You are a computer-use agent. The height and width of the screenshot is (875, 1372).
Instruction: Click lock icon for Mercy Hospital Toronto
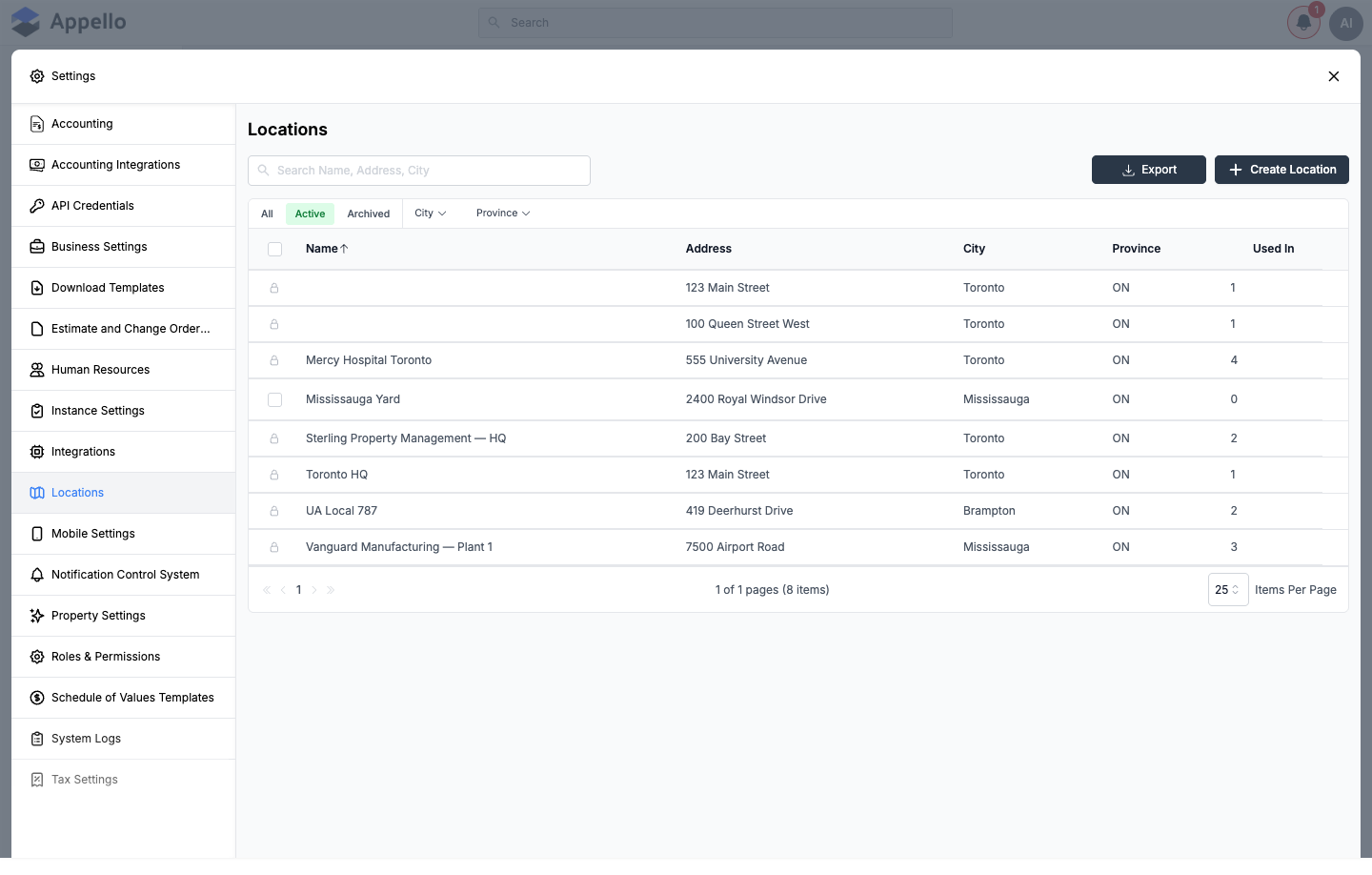(274, 360)
